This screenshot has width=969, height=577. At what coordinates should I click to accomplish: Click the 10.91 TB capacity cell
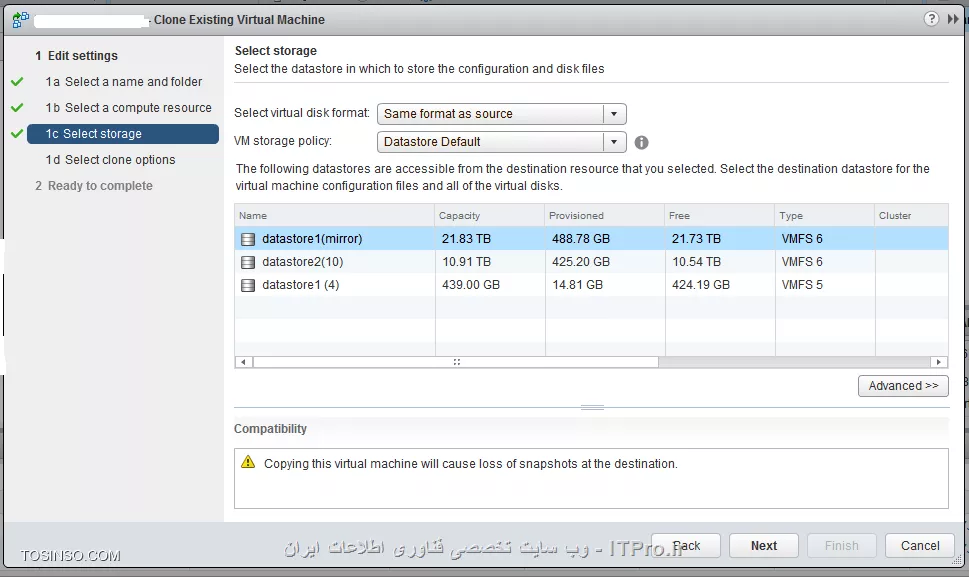pos(466,262)
